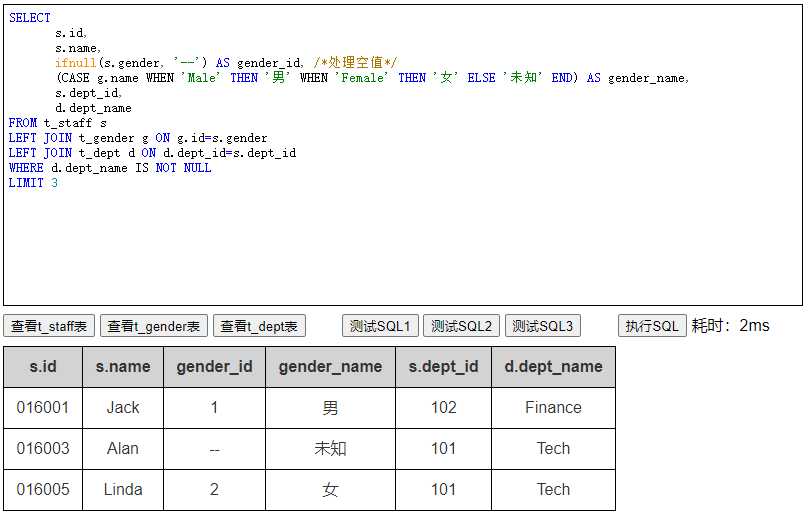Click the 男 gender_name cell in Jack's row

coord(330,408)
